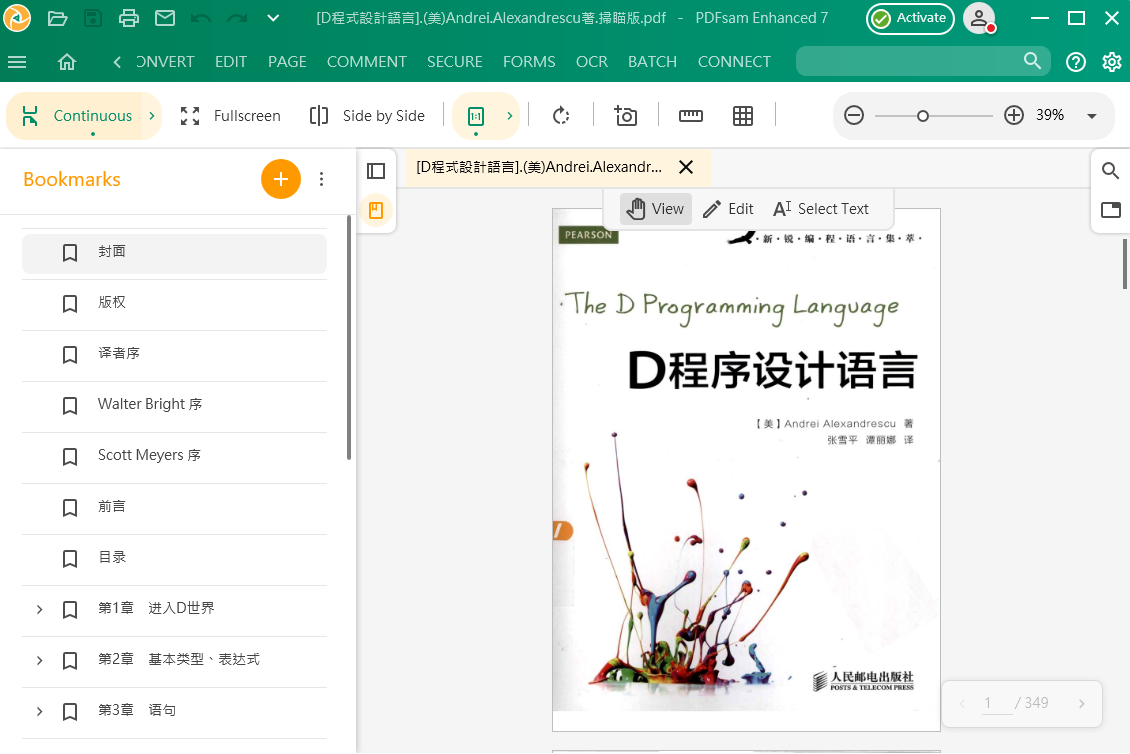The height and width of the screenshot is (754, 1130).
Task: Open the zoom percentage dropdown
Action: pos(1092,116)
